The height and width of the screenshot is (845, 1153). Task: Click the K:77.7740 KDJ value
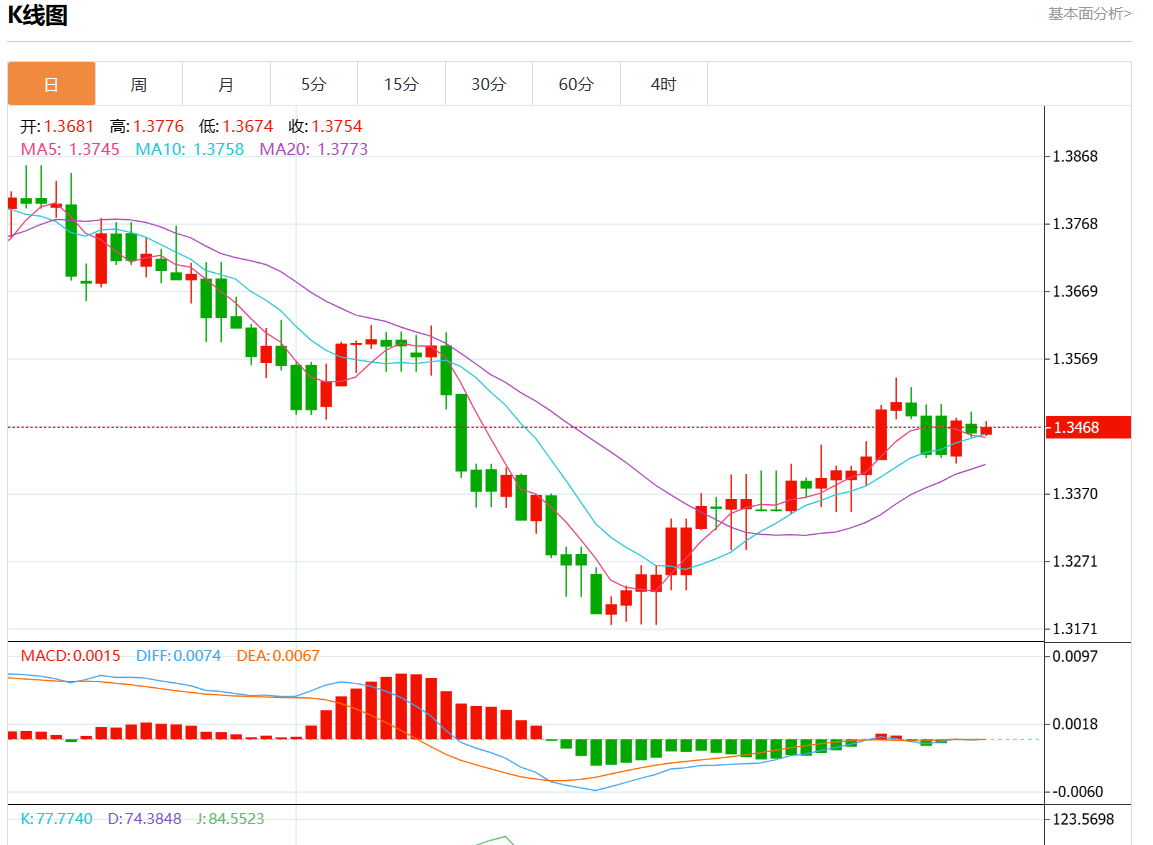tap(57, 819)
